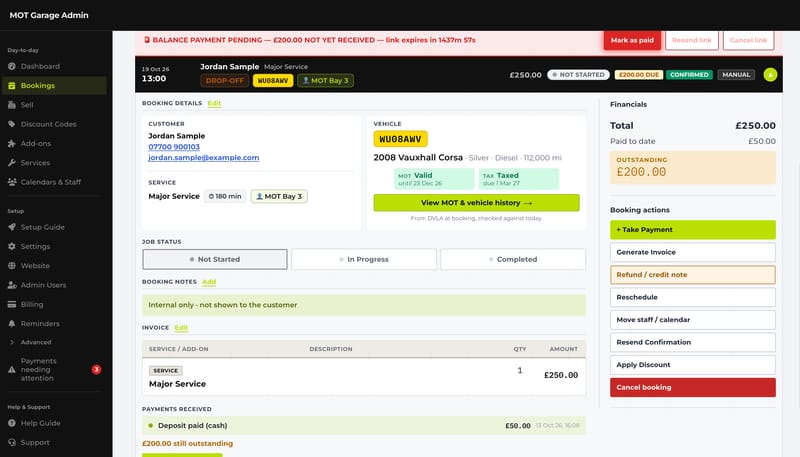Click the Sell bag icon

tap(12, 105)
